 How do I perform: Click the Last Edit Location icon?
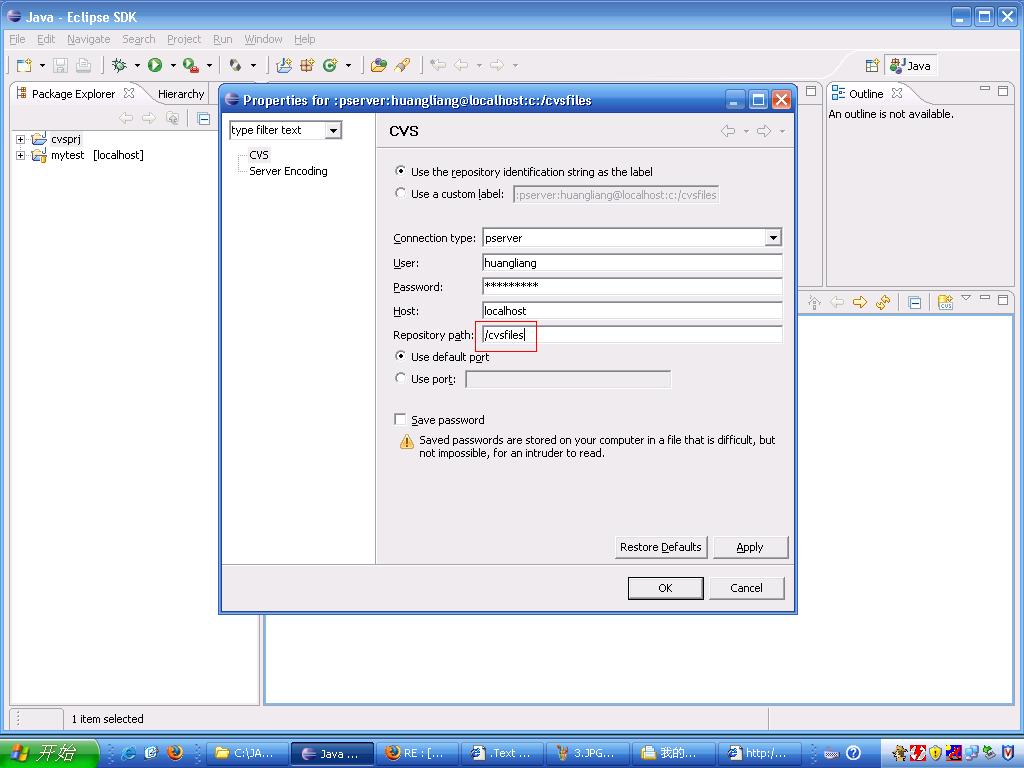point(438,65)
